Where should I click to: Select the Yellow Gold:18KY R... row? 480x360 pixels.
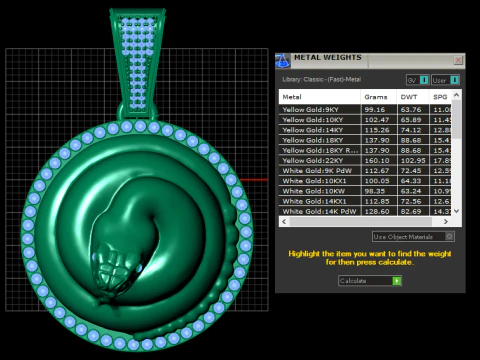click(365, 150)
